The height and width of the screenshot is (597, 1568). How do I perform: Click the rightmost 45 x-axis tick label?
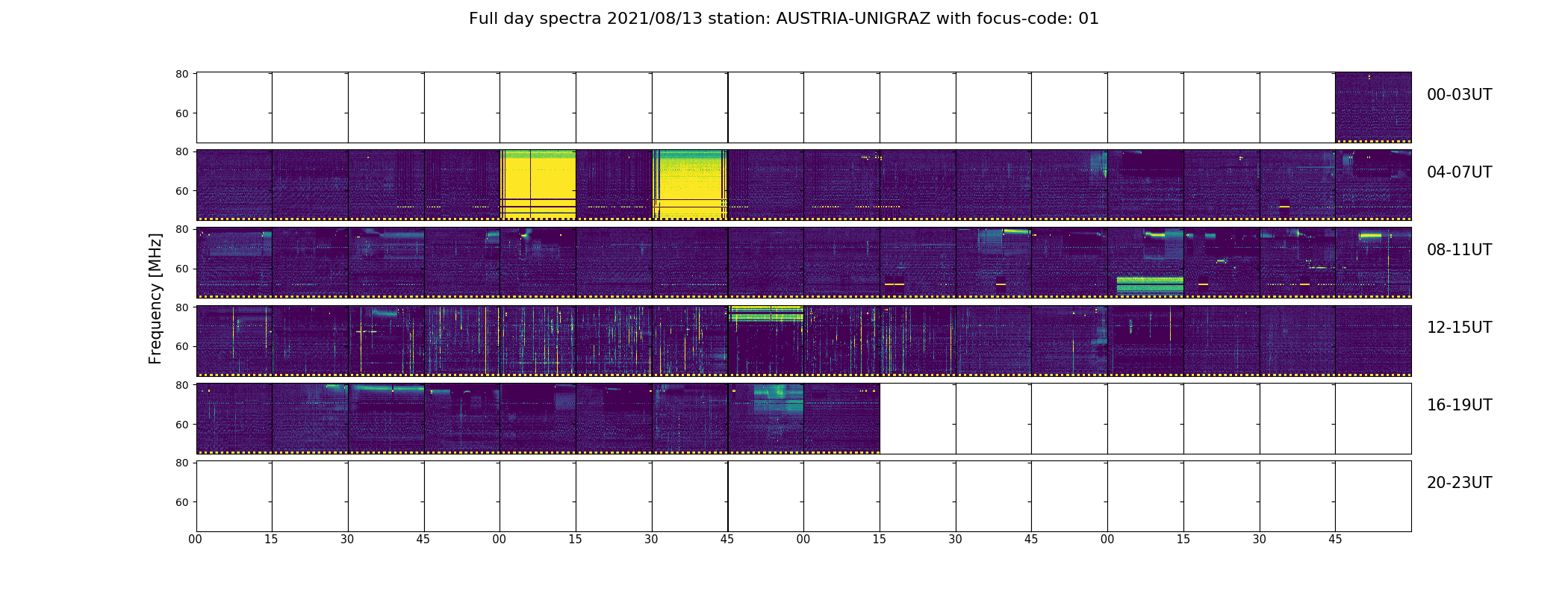point(1335,540)
